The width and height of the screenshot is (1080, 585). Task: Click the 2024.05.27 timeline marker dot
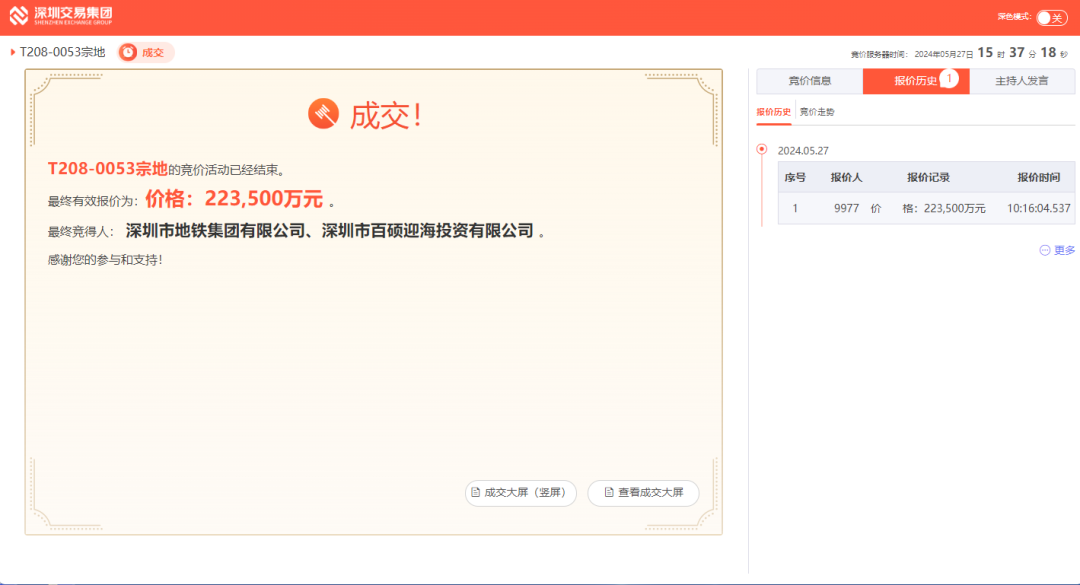pos(762,149)
